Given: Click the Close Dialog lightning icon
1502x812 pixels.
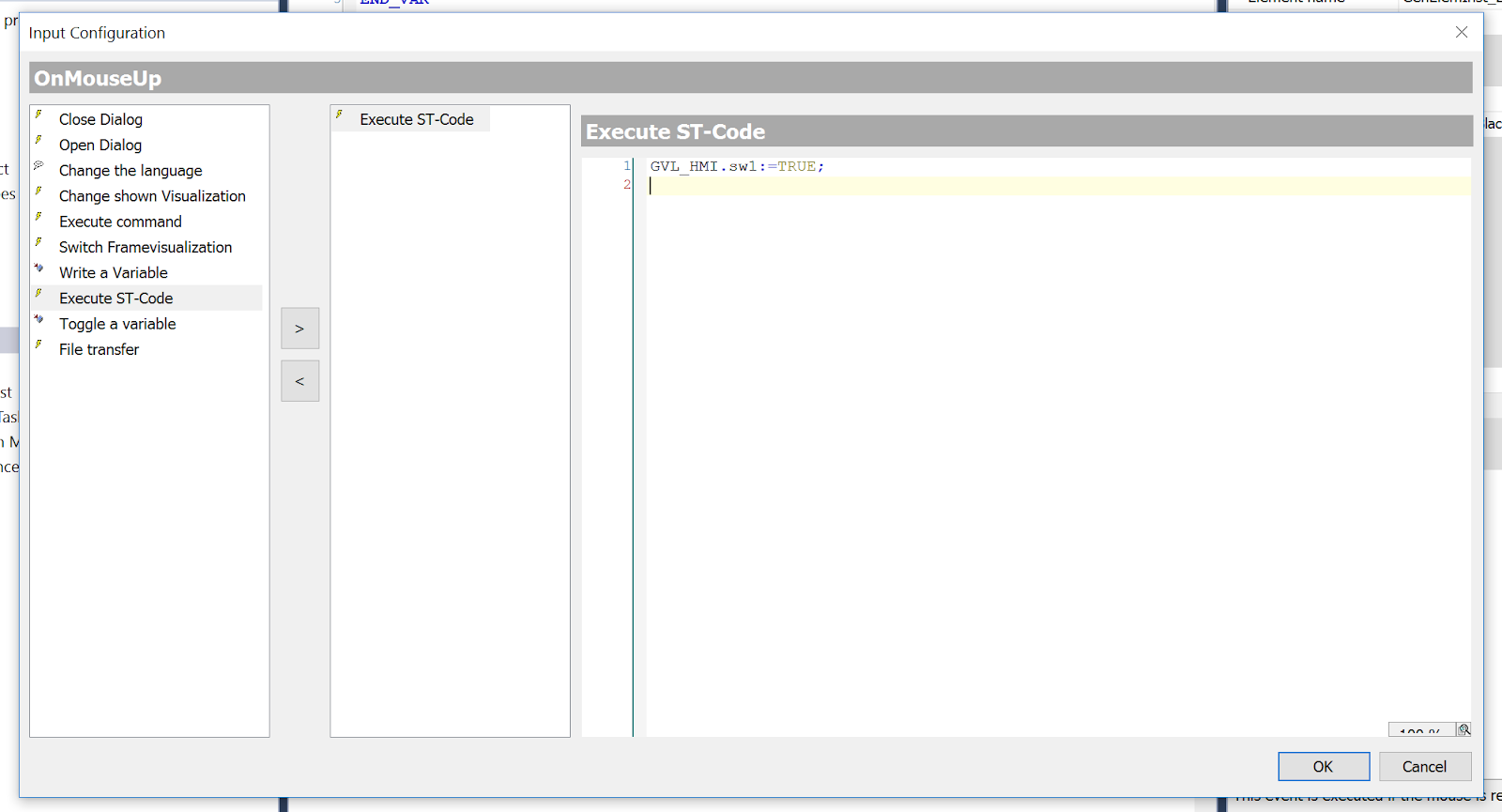Looking at the screenshot, I should click(x=38, y=115).
